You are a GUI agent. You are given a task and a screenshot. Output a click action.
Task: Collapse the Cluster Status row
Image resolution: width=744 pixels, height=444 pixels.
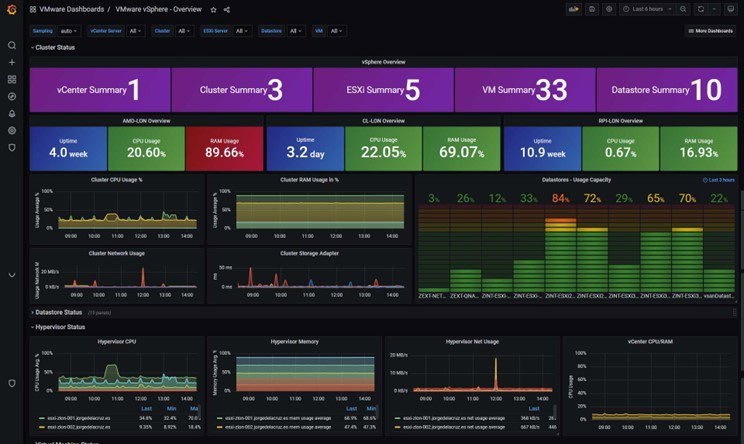53,47
